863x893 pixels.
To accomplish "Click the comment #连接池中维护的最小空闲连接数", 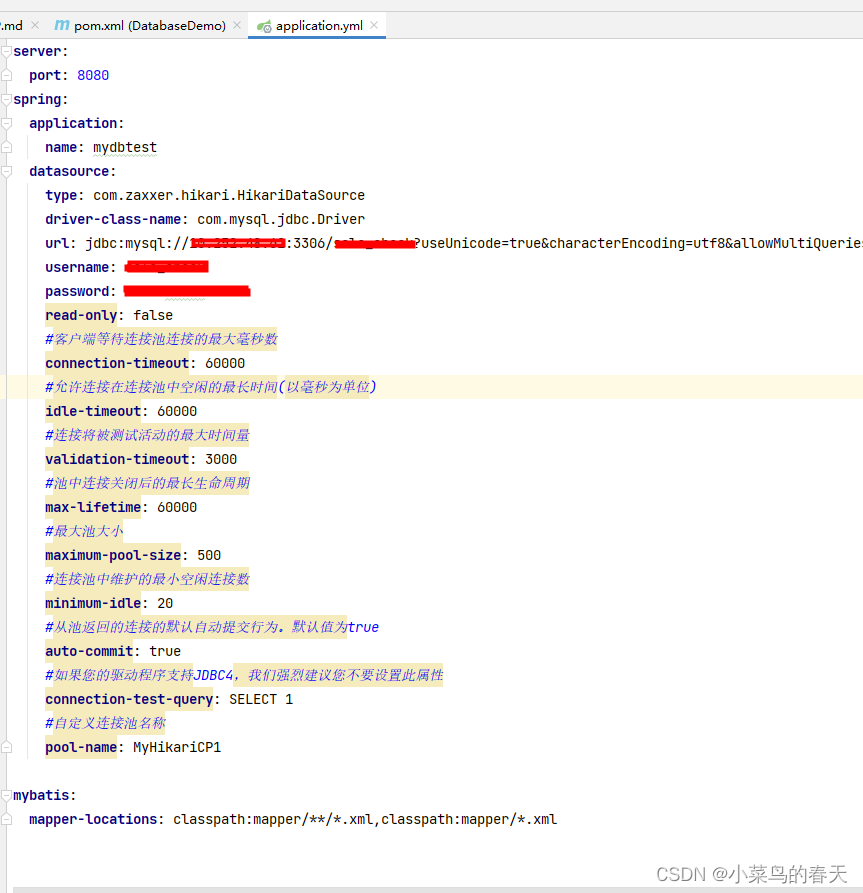I will [147, 579].
